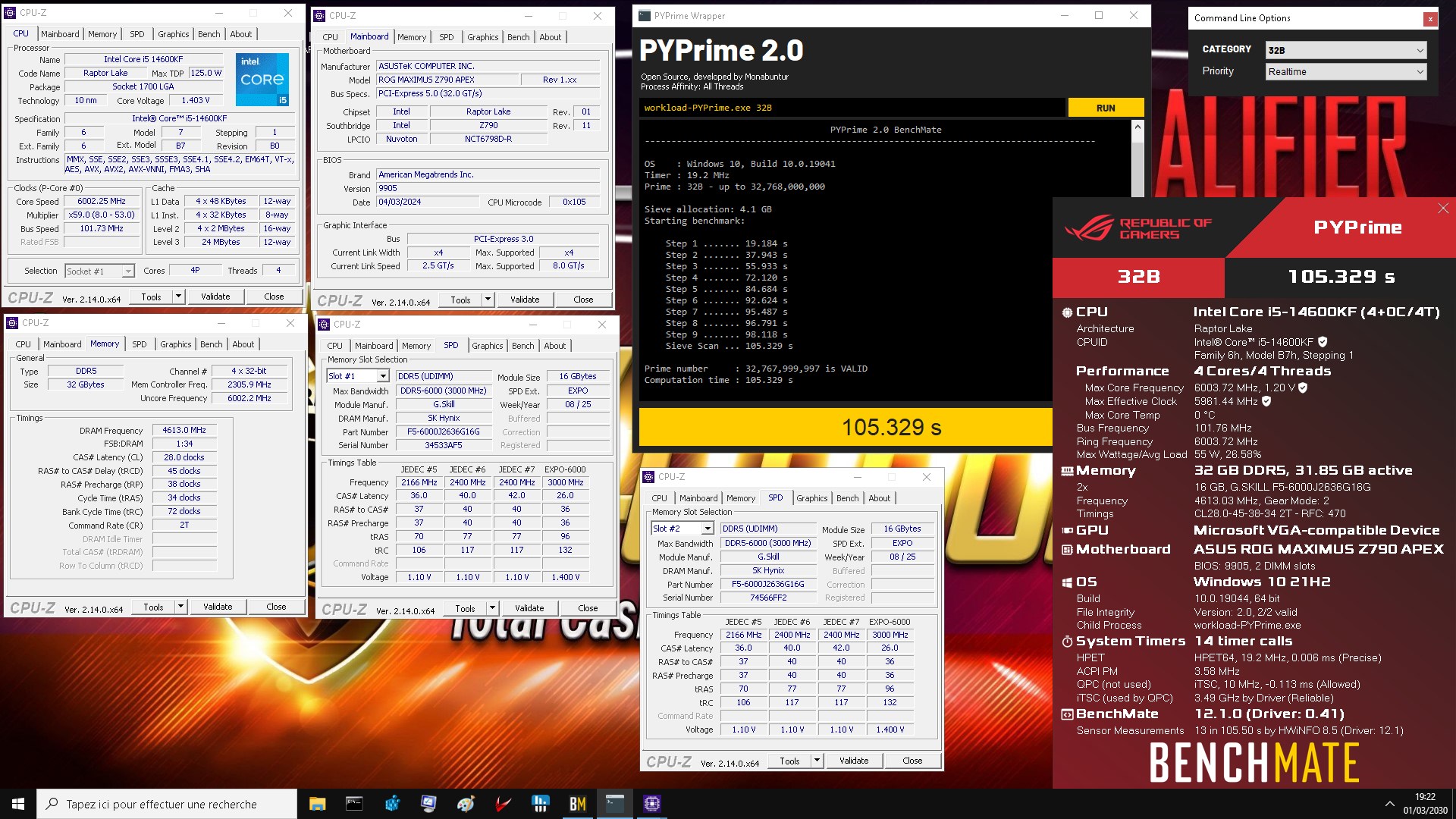
Task: Open About tab in Slot #1 SPD window
Action: tap(555, 346)
